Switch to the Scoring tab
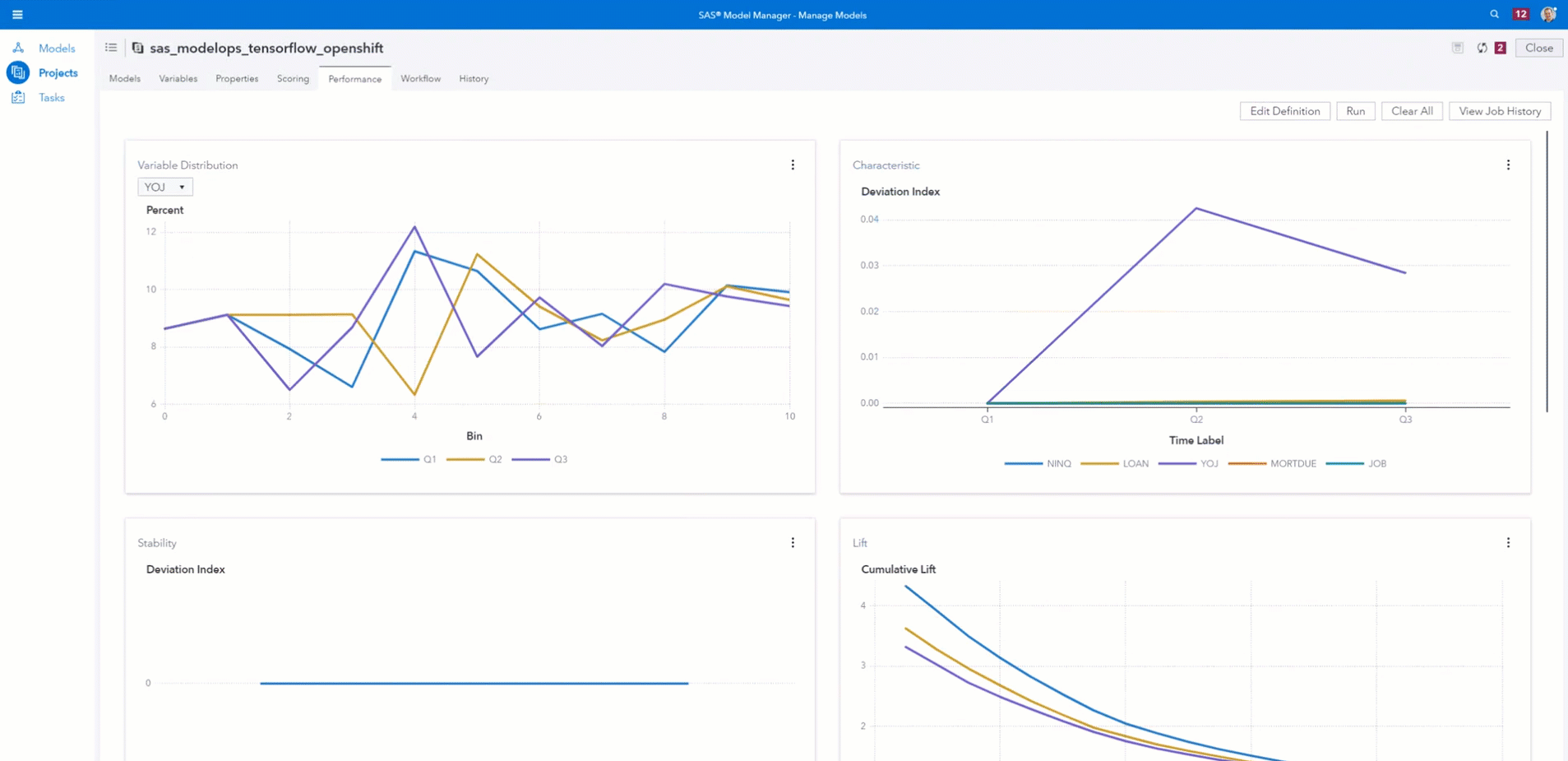This screenshot has height=761, width=1568. (293, 78)
